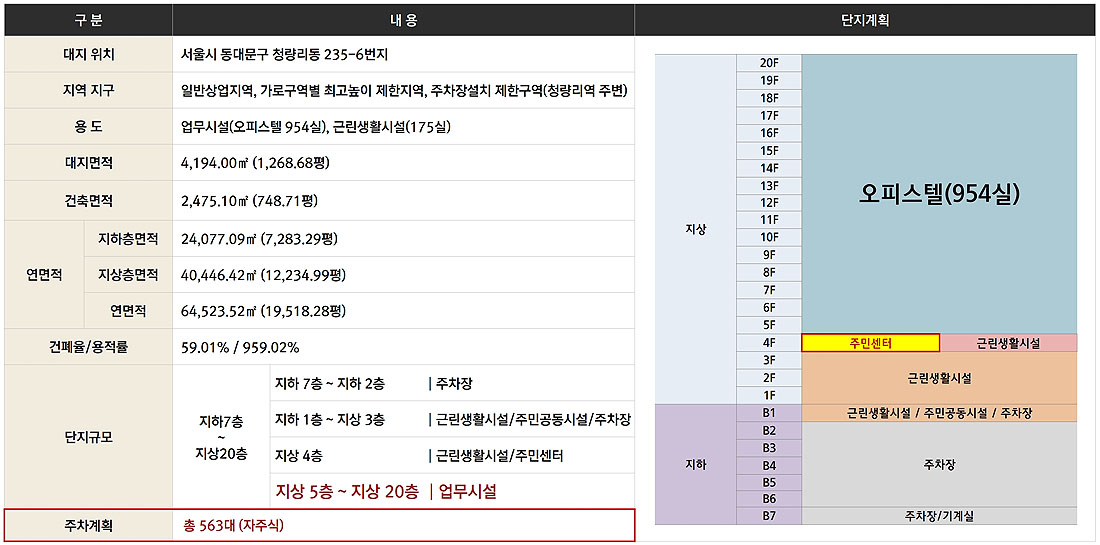Click 지하 7층 ~ 지하 2층 text
Viewport: 1100px width, 545px height.
[x=330, y=384]
